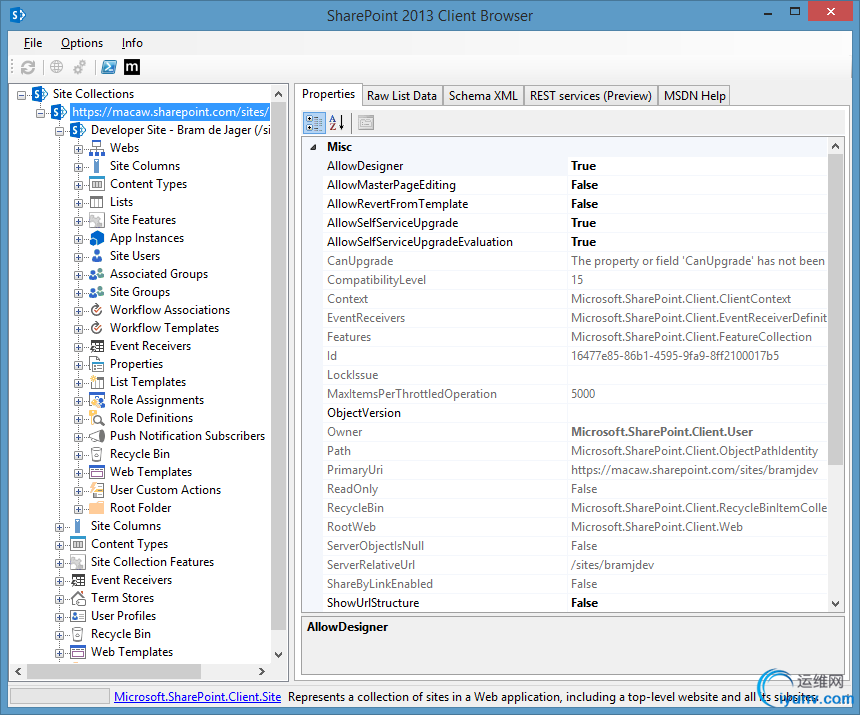860x715 pixels.
Task: Switch to the REST services (Preview) tab
Action: coord(591,96)
